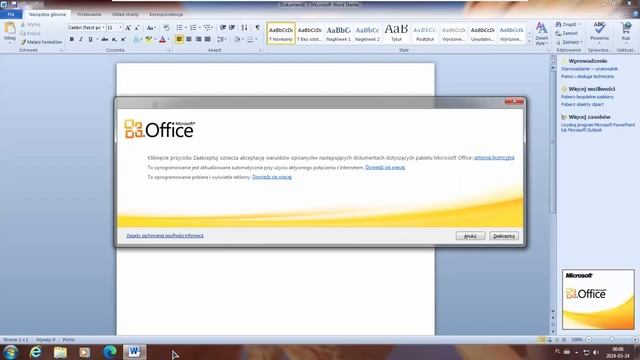Viewport: 640px width, 360px height.
Task: Click the Microsoft Office ad thumbnail
Action: (x=598, y=299)
